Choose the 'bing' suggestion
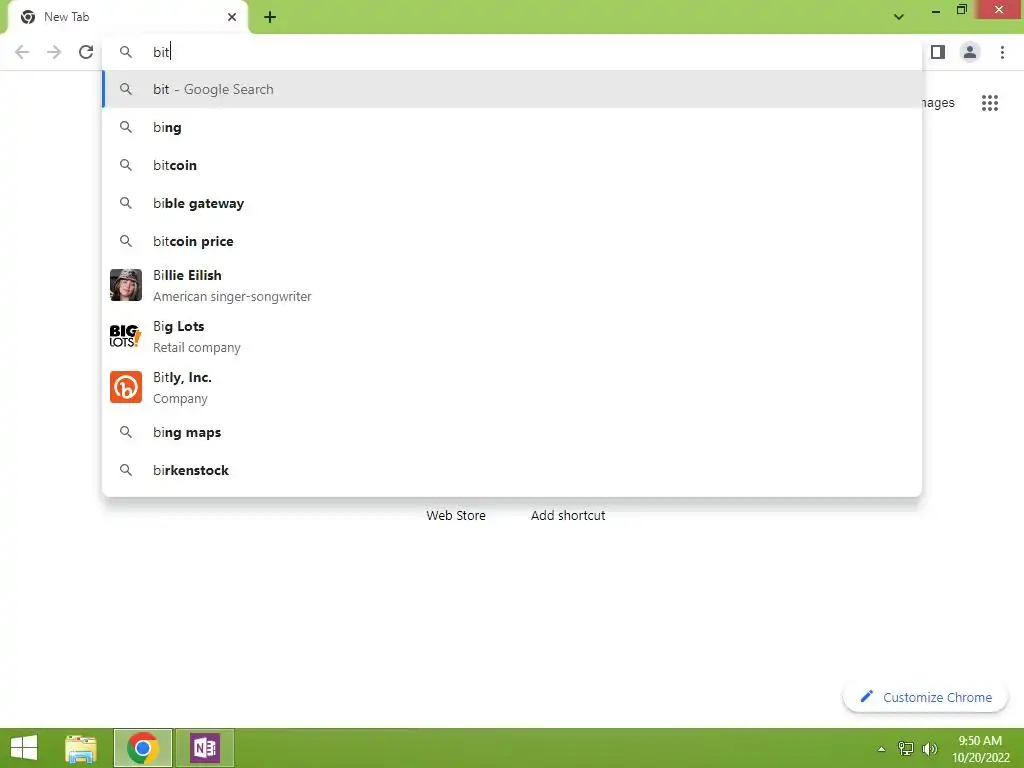 click(x=512, y=127)
